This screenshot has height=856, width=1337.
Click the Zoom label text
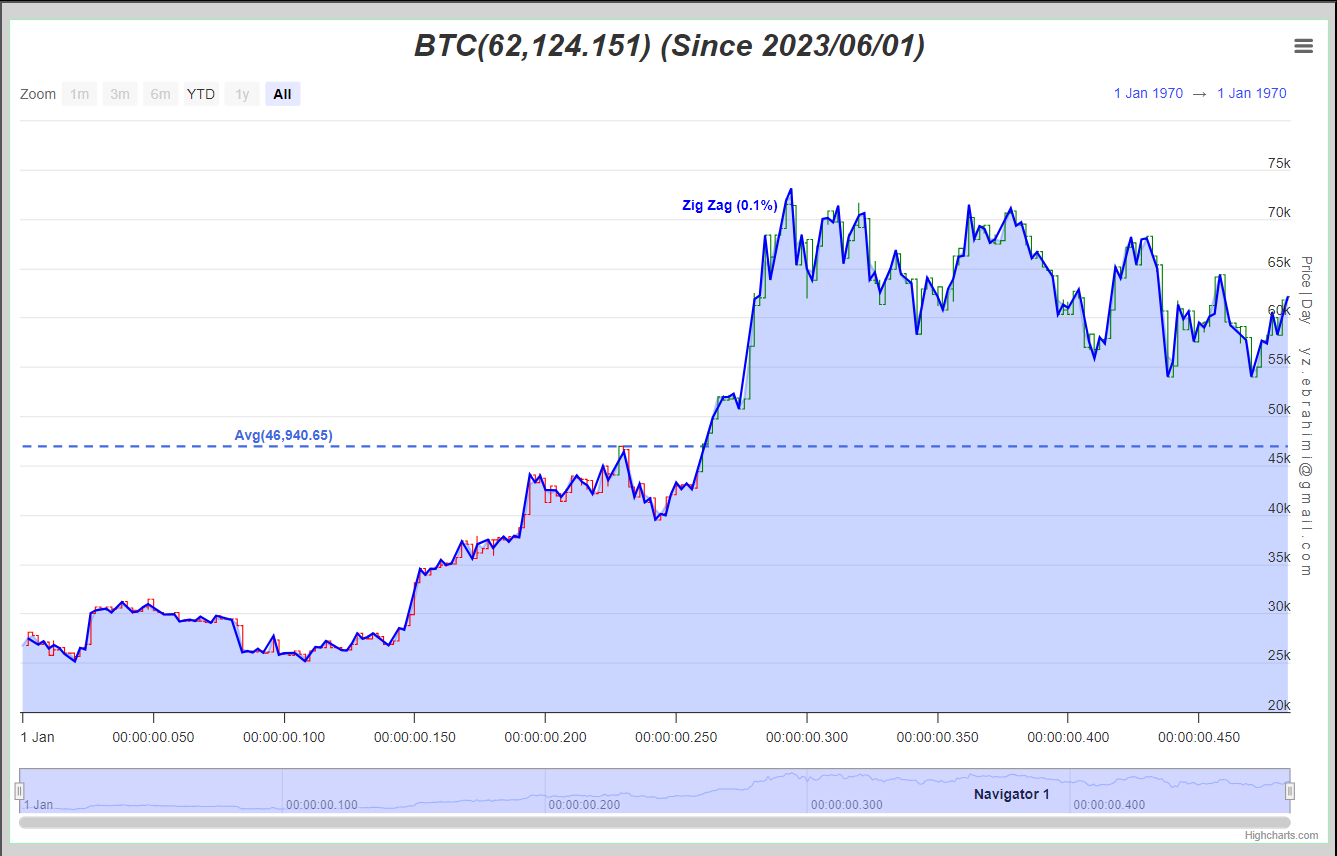[38, 94]
